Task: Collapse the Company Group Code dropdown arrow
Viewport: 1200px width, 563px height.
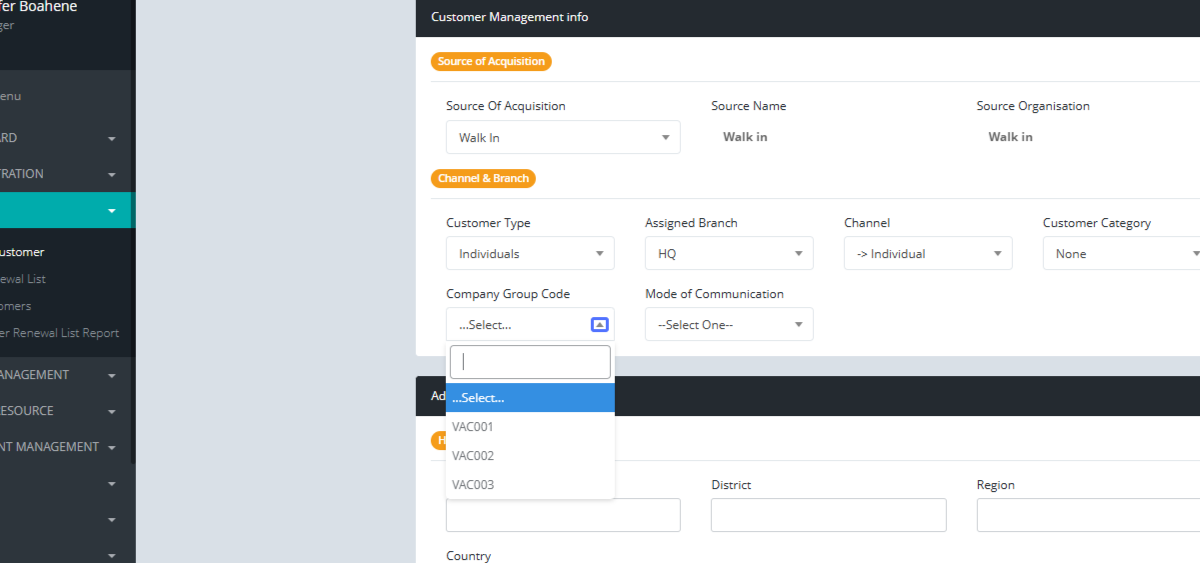Action: pos(599,325)
